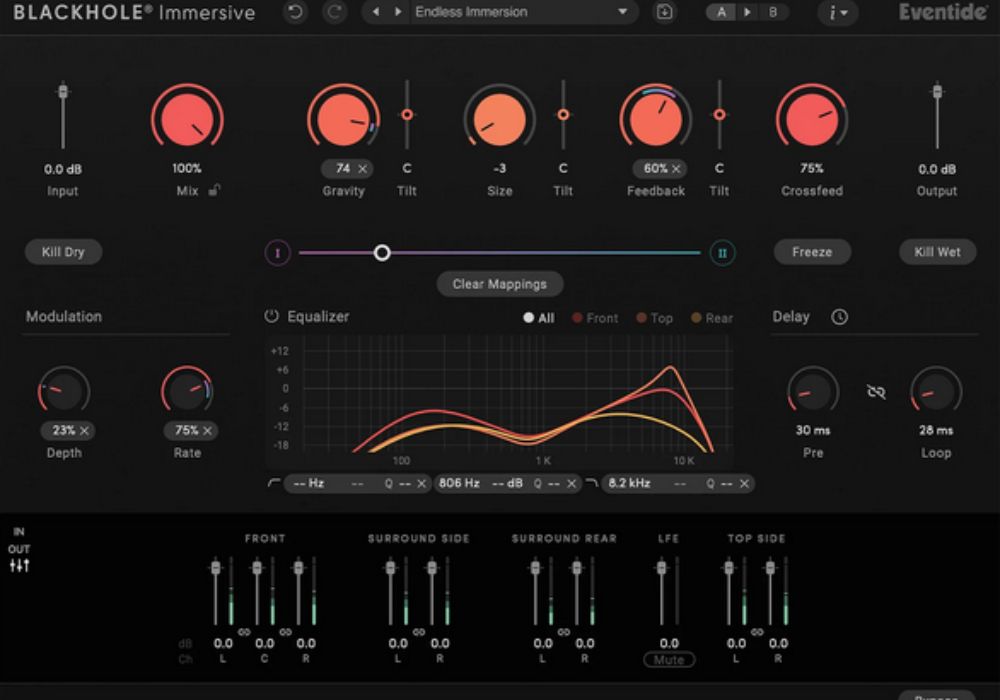This screenshot has width=1000, height=700.
Task: Click the Feedback Tilt slider handle
Action: click(x=719, y=115)
